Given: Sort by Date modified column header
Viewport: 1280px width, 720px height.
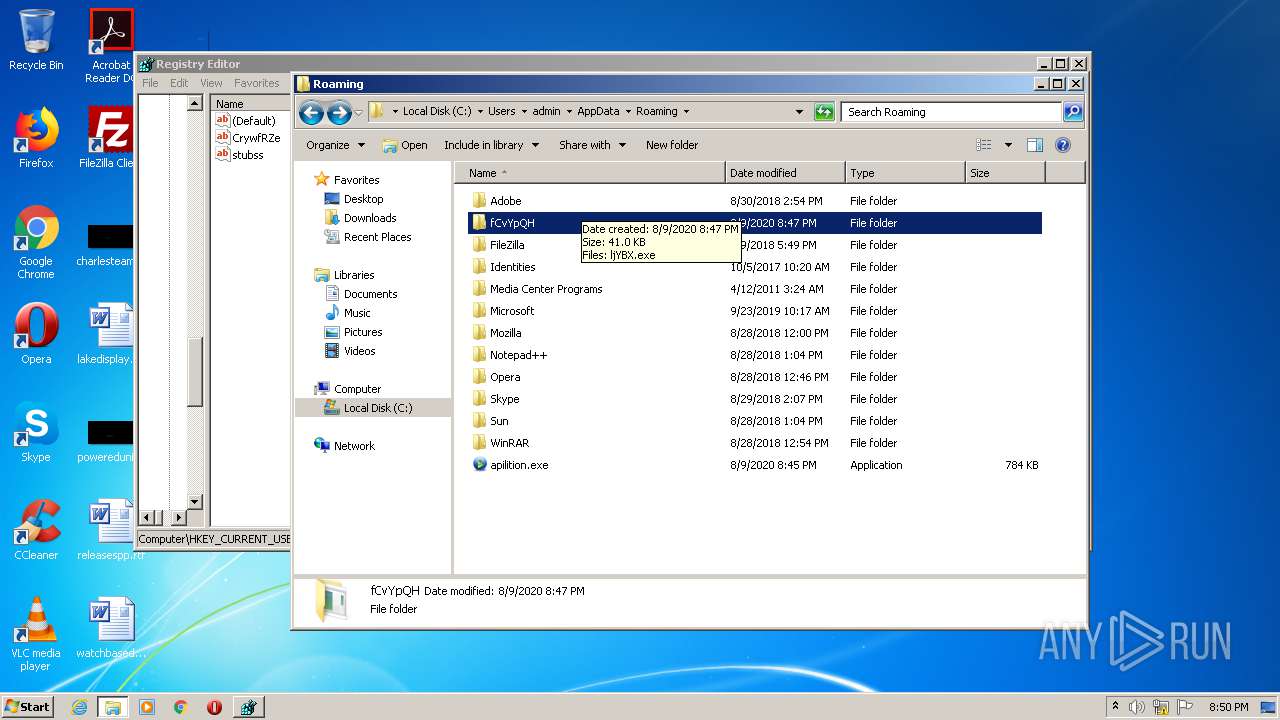Looking at the screenshot, I should coord(785,173).
